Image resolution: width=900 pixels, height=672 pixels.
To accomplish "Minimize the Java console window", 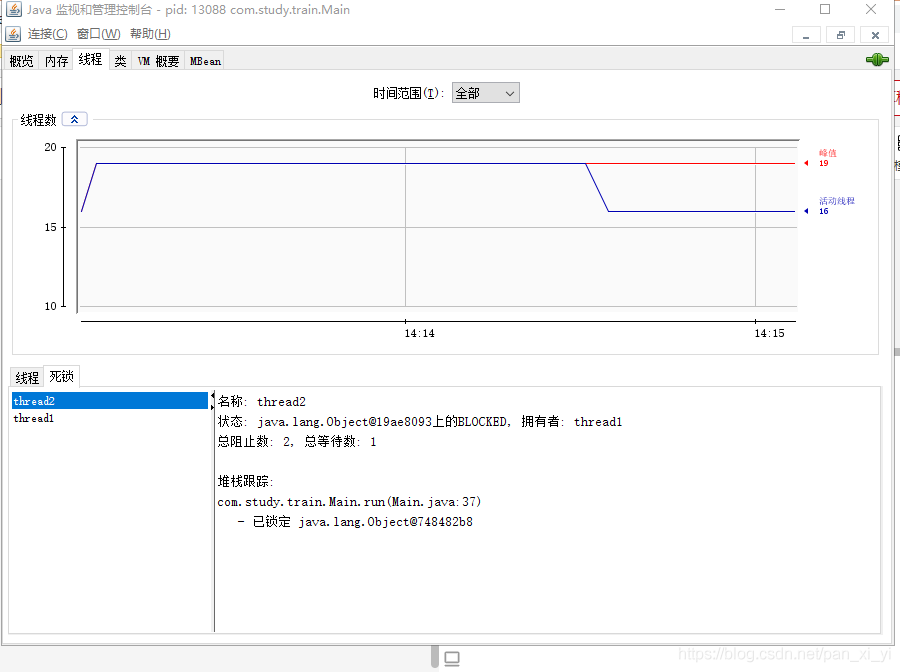I will click(779, 9).
